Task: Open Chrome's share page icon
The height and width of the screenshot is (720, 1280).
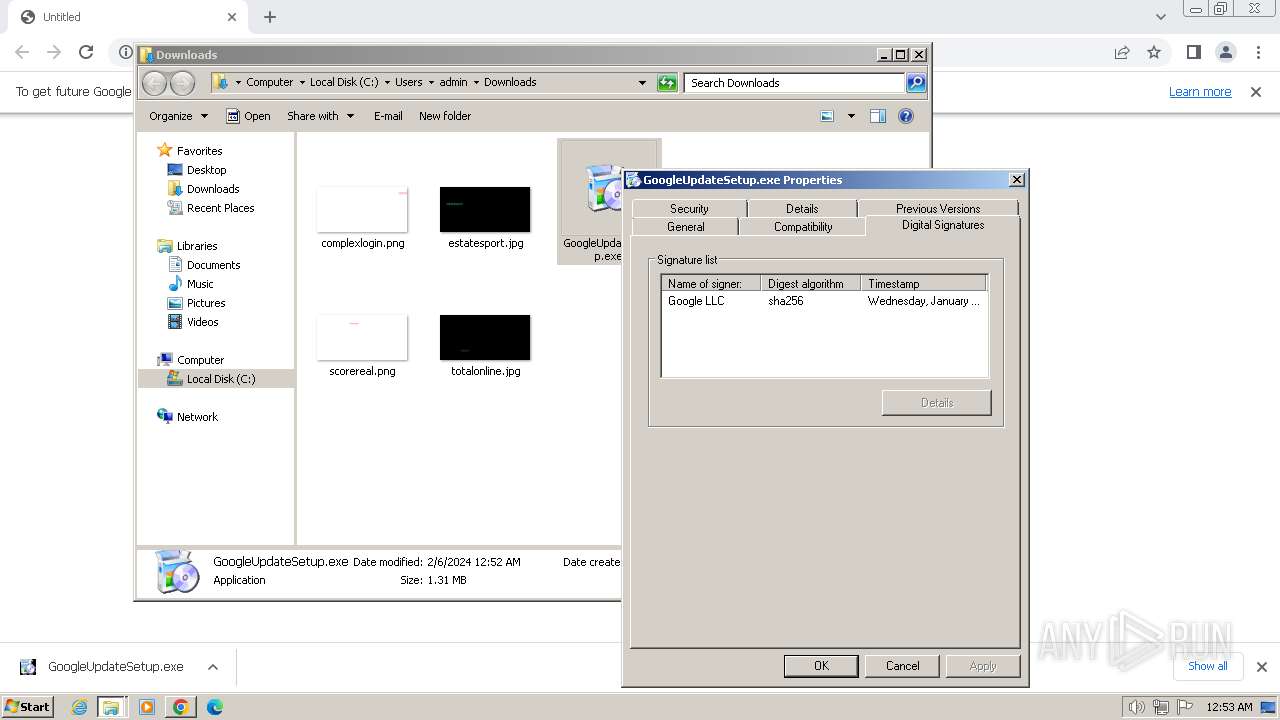Action: 1122,52
